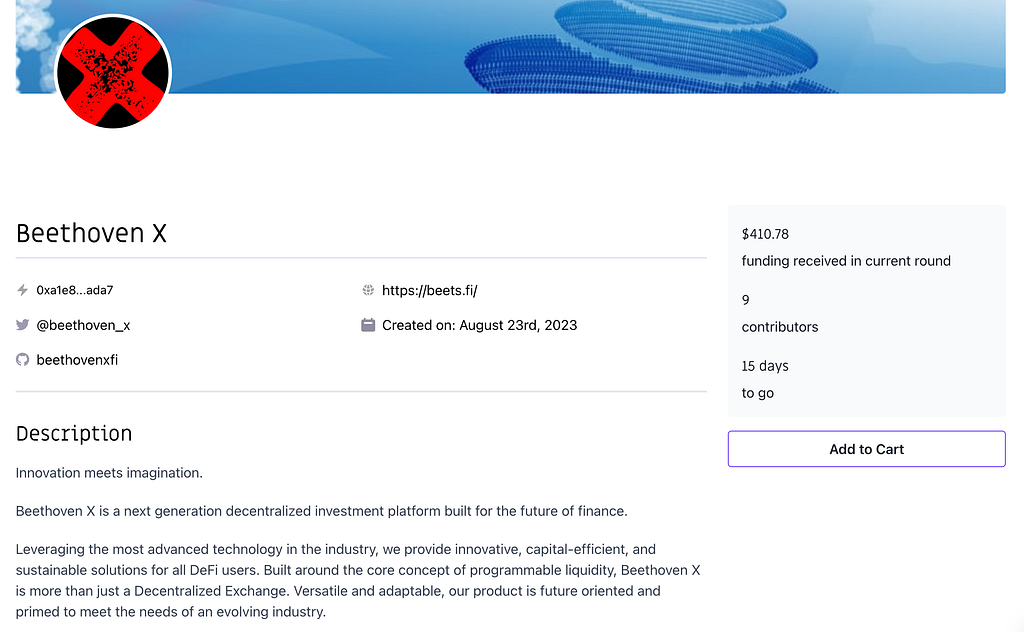Click the blue project banner image

[x=511, y=46]
